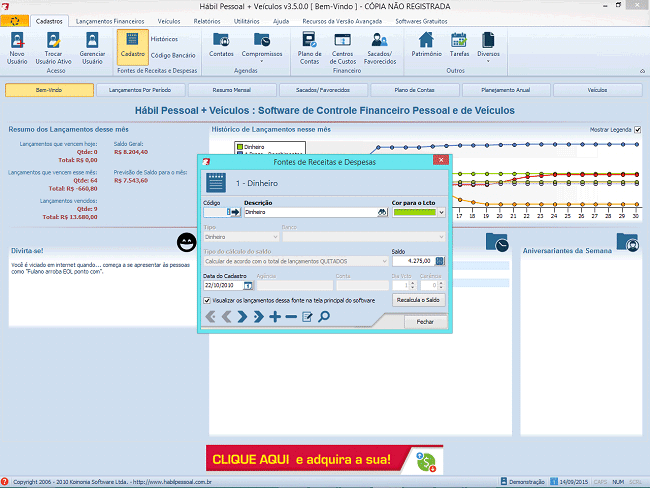Toggle Mostrar Legenda checkbox
Screen dimensions: 650x488
point(638,130)
